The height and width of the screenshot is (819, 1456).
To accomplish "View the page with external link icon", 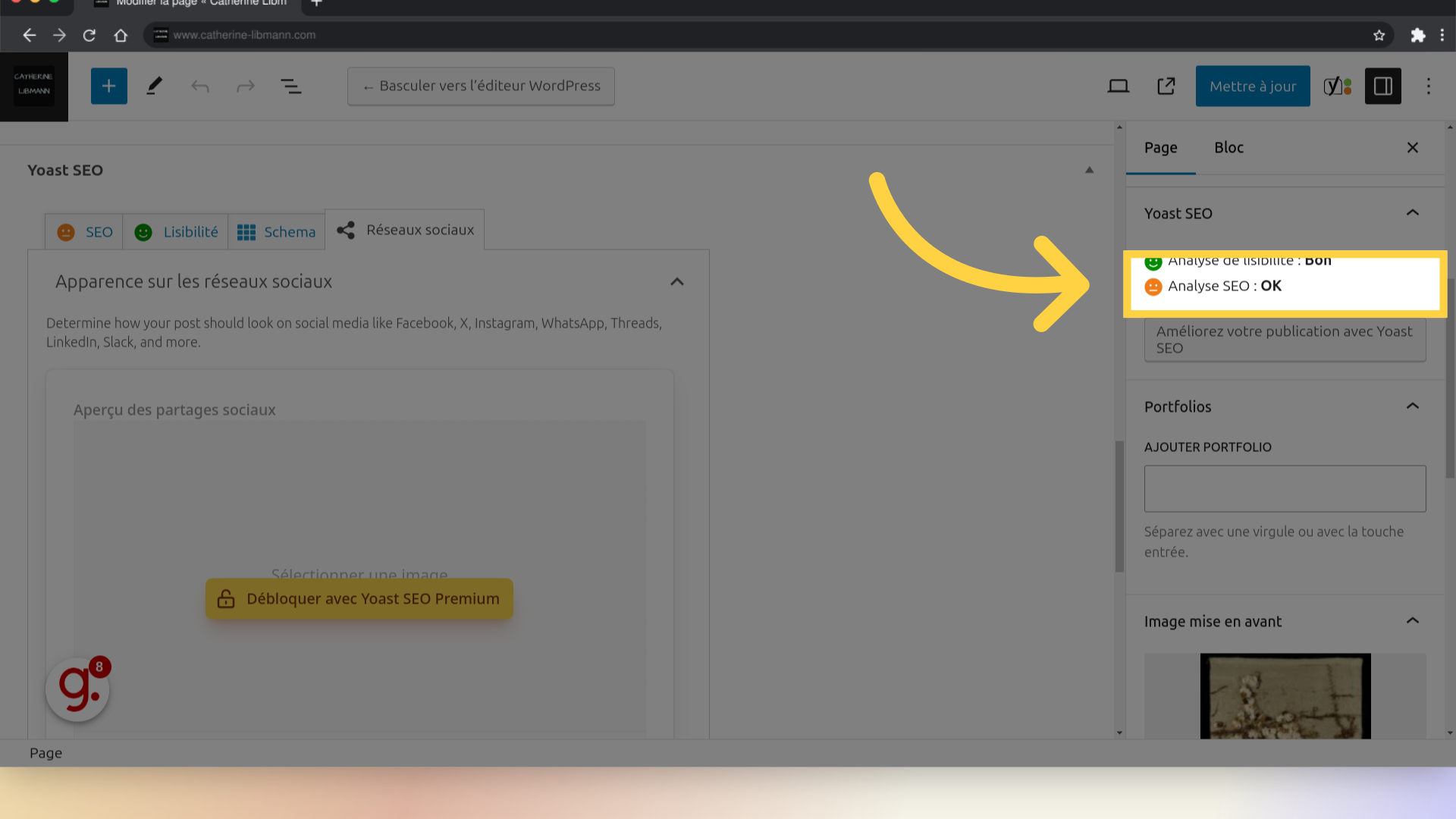I will coord(1166,86).
